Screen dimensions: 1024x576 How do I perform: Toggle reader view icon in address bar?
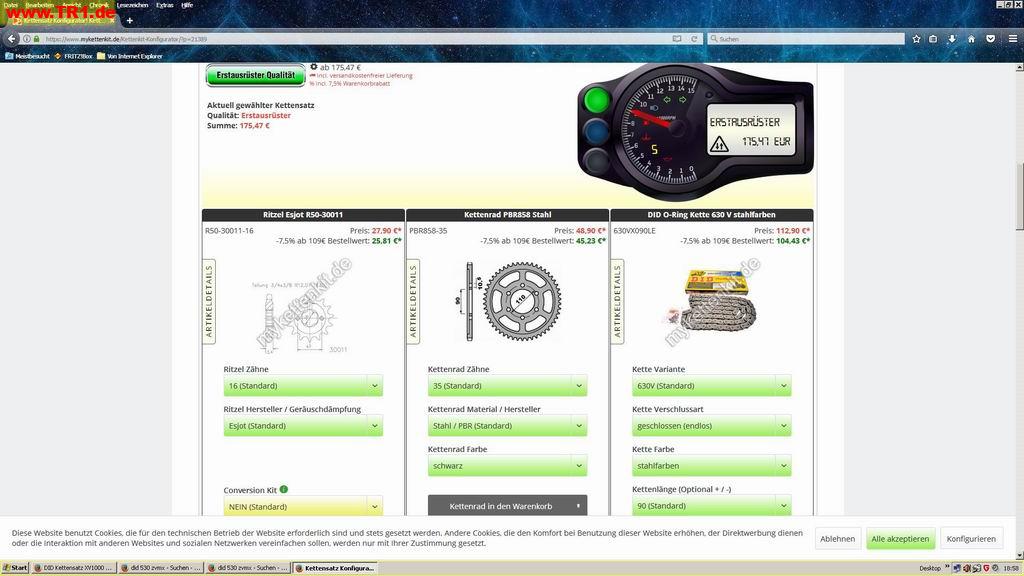coord(677,39)
